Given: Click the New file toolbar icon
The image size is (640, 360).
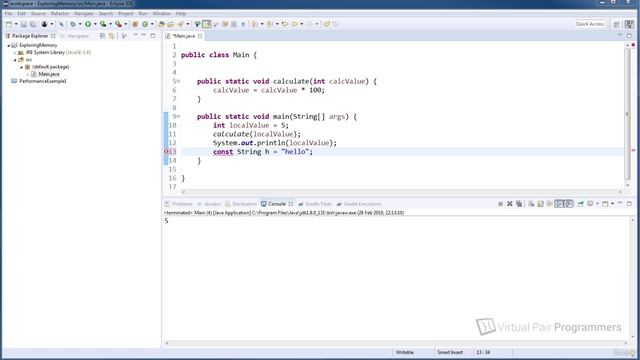Looking at the screenshot, I should (9, 24).
